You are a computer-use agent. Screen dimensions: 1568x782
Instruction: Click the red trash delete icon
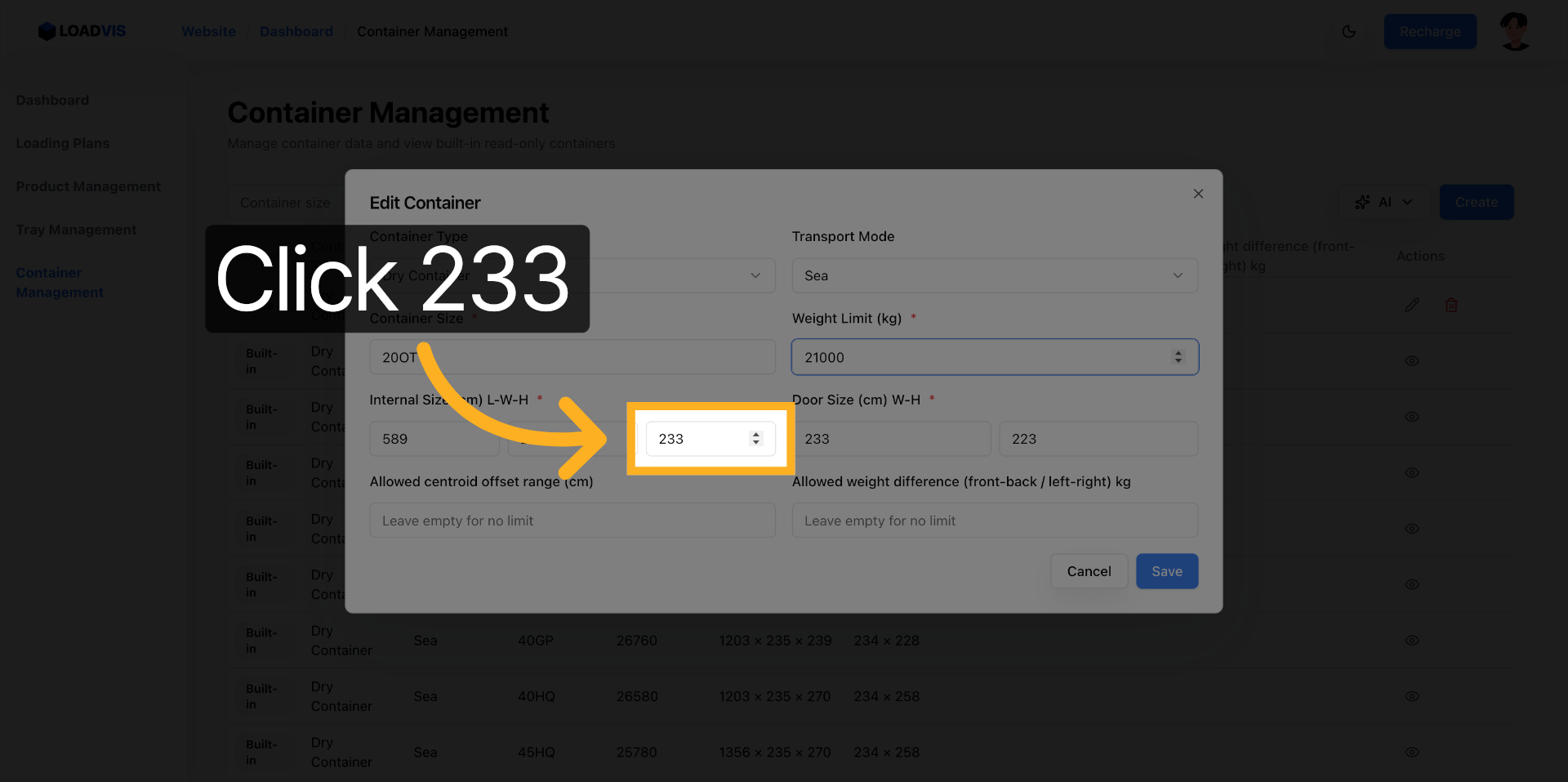1451,305
